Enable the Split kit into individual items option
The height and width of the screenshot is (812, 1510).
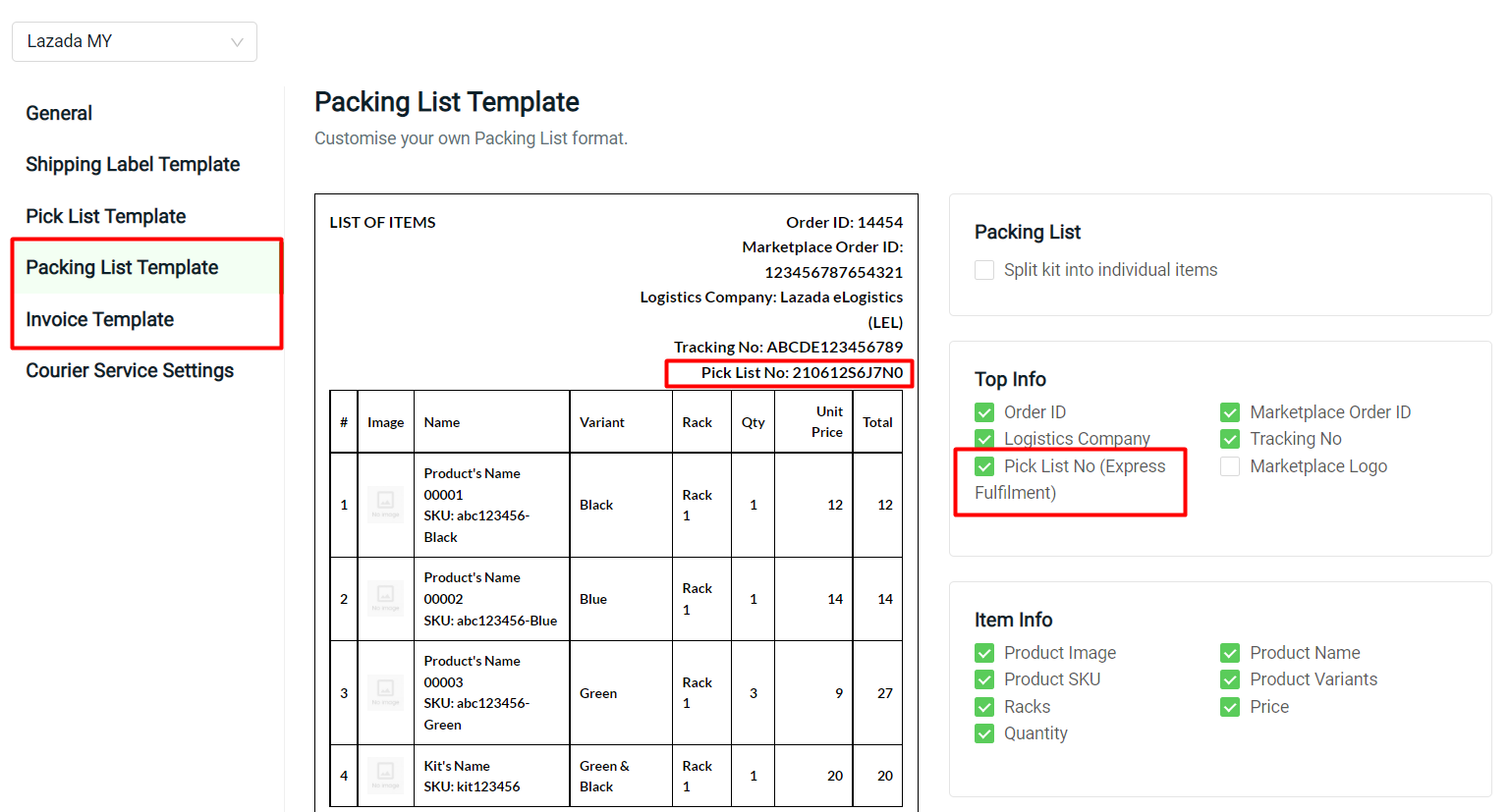pos(983,269)
